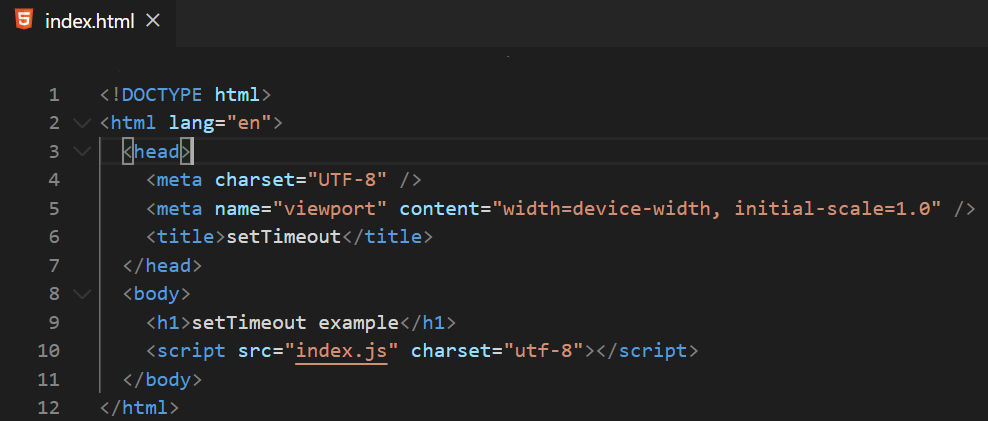Click line number 1 in the gutter

(54, 95)
